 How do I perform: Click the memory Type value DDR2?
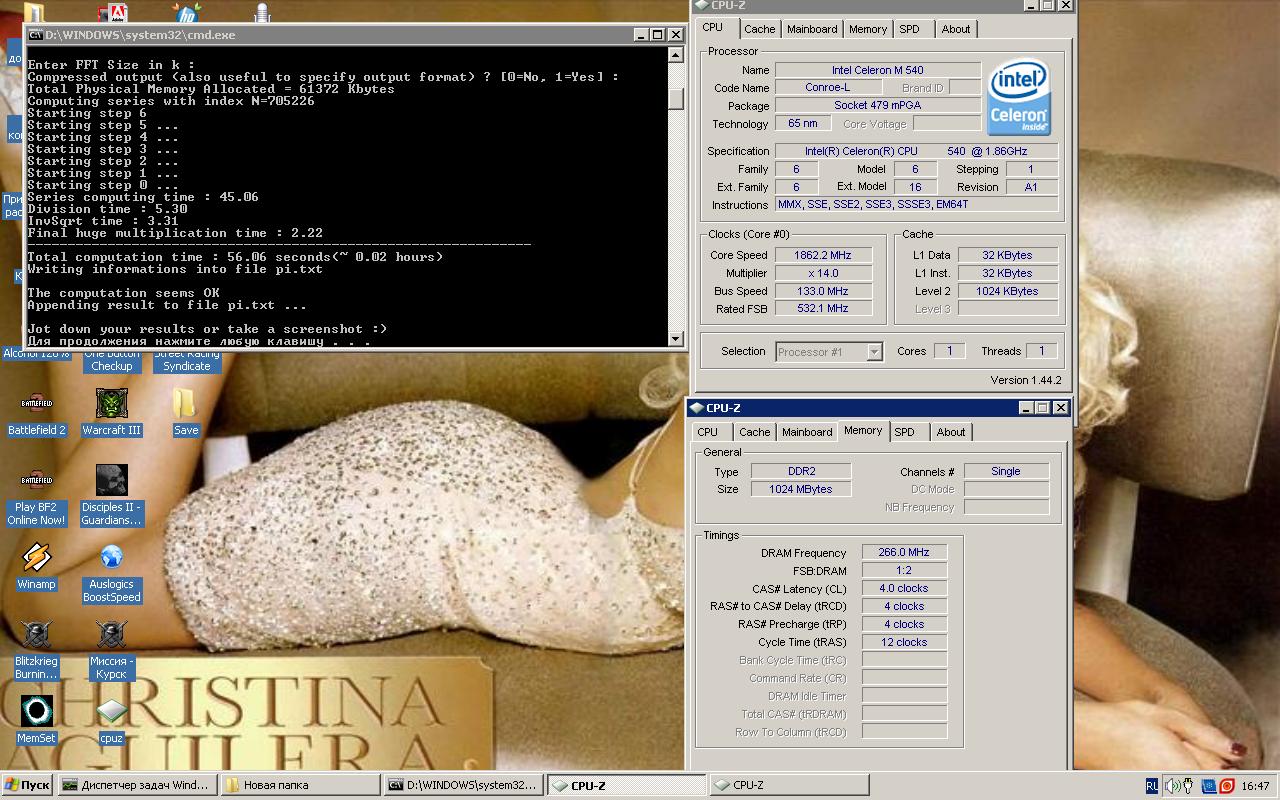pos(801,471)
